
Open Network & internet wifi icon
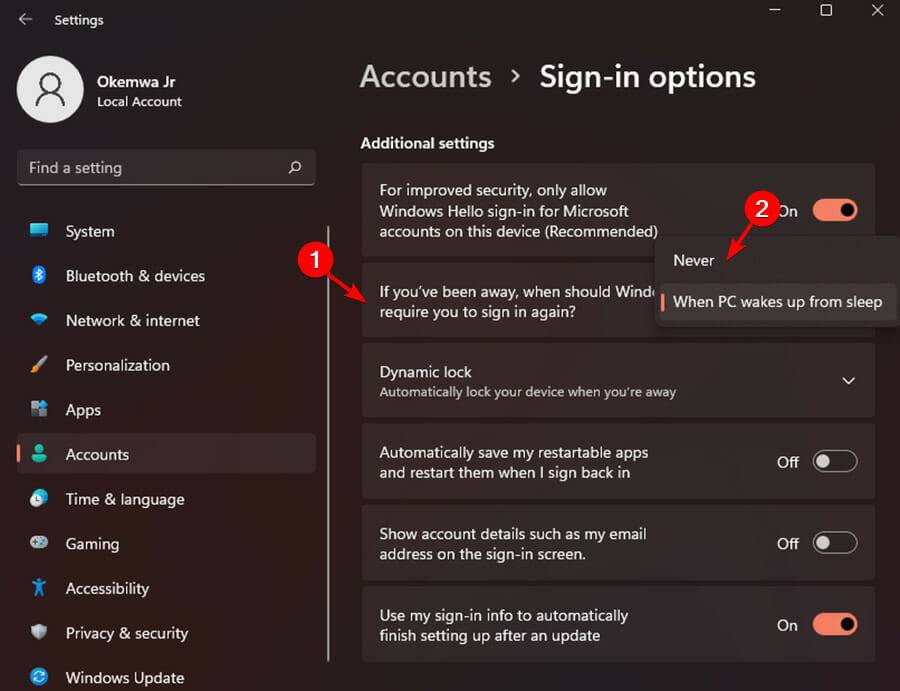pos(39,321)
